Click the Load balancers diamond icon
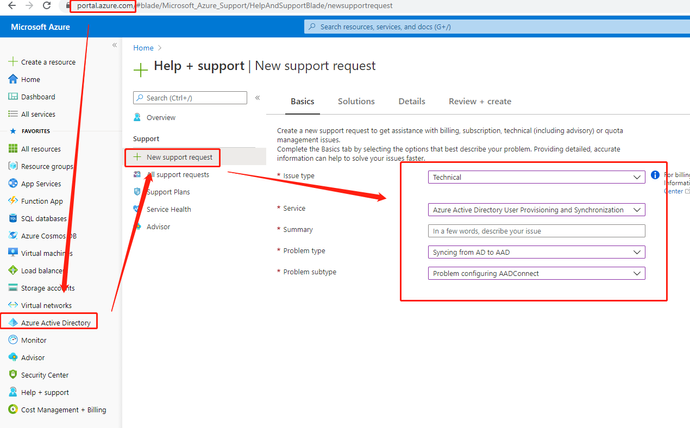The image size is (690, 428). tap(13, 270)
